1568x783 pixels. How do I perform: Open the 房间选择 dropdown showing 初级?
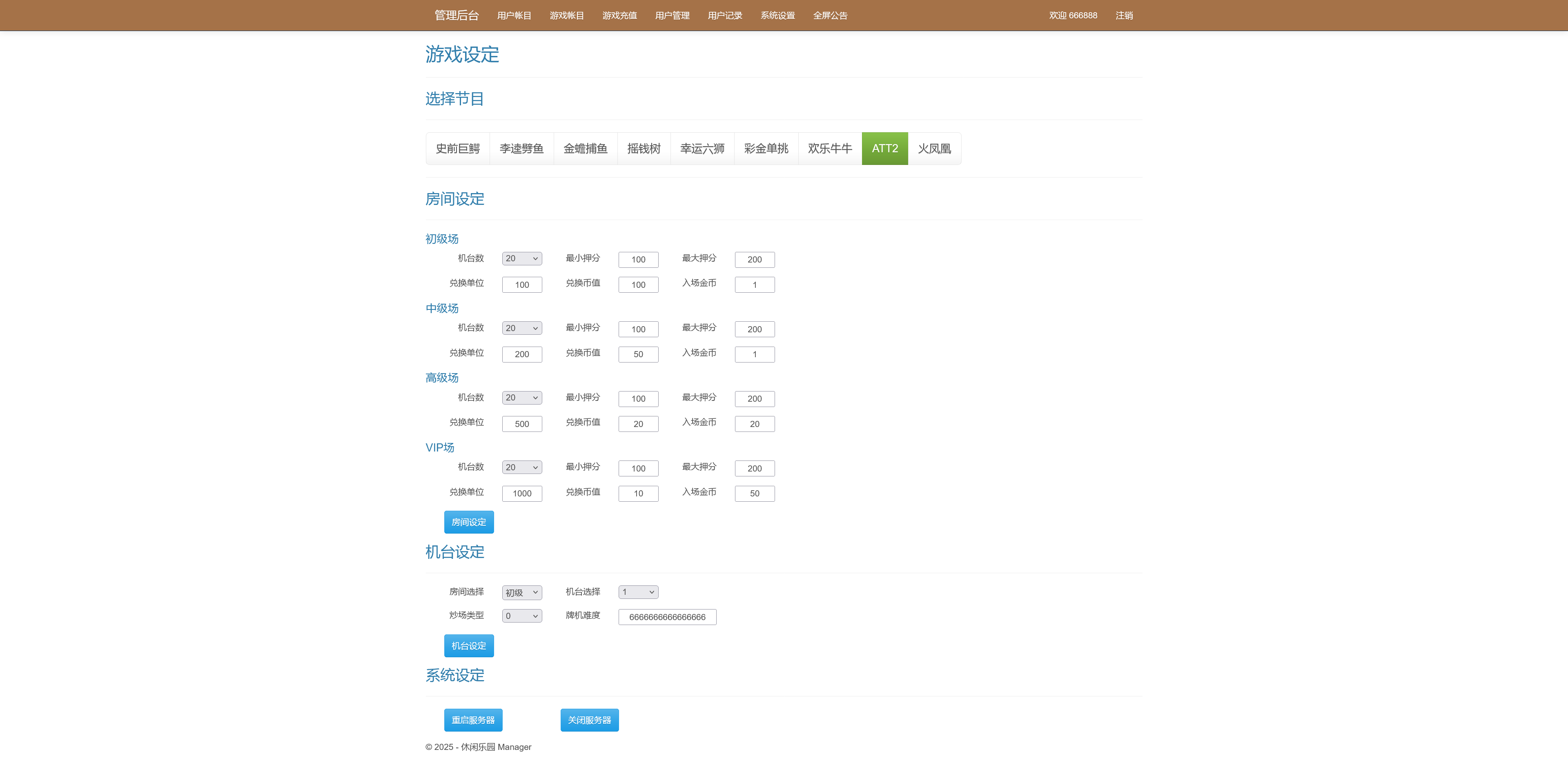tap(522, 592)
